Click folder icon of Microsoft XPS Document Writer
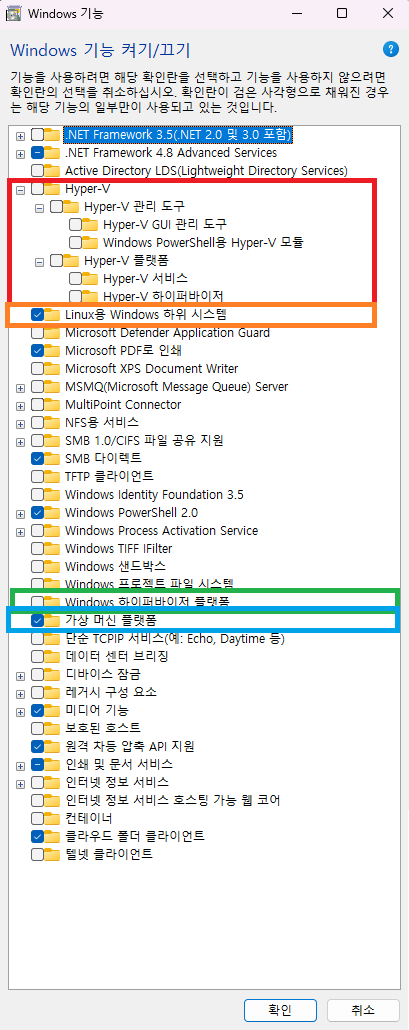This screenshot has width=409, height=1030. [x=53, y=369]
